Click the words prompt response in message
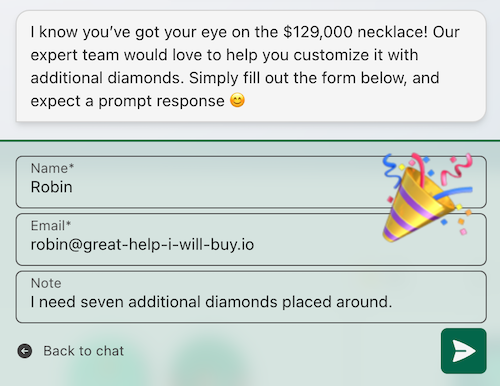This screenshot has width=500, height=386. pos(161,101)
